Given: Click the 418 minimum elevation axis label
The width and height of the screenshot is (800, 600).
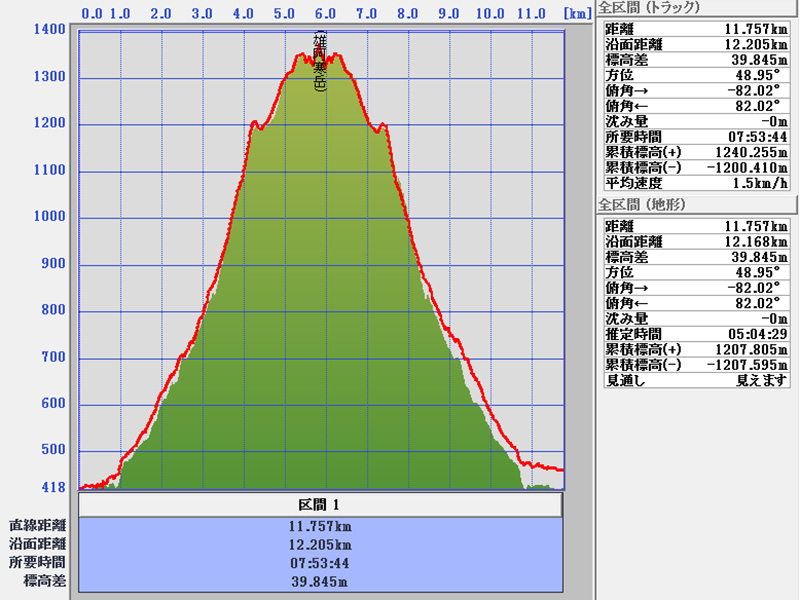Looking at the screenshot, I should tap(53, 488).
